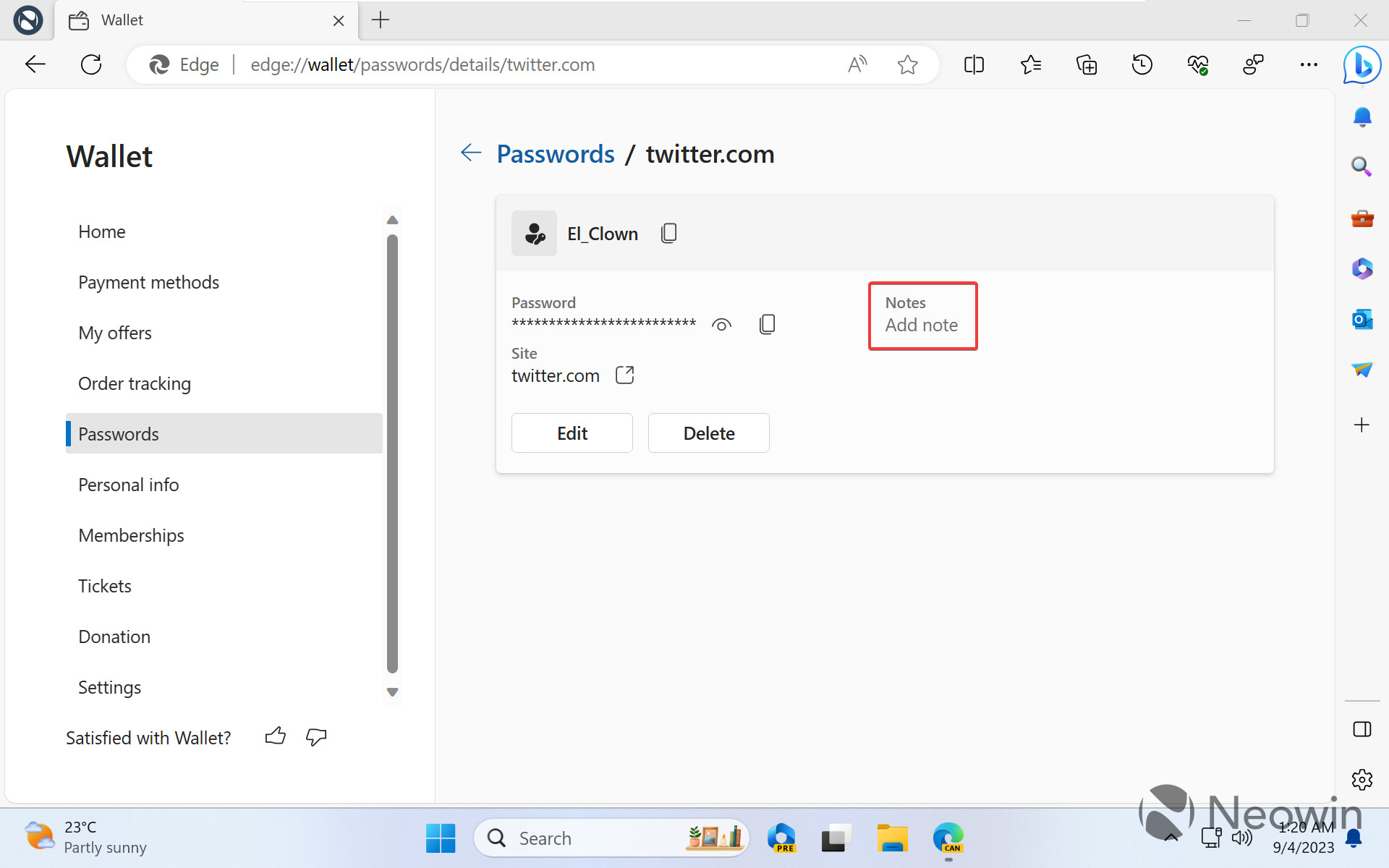Open the Browser history icon

pyautogui.click(x=1142, y=63)
